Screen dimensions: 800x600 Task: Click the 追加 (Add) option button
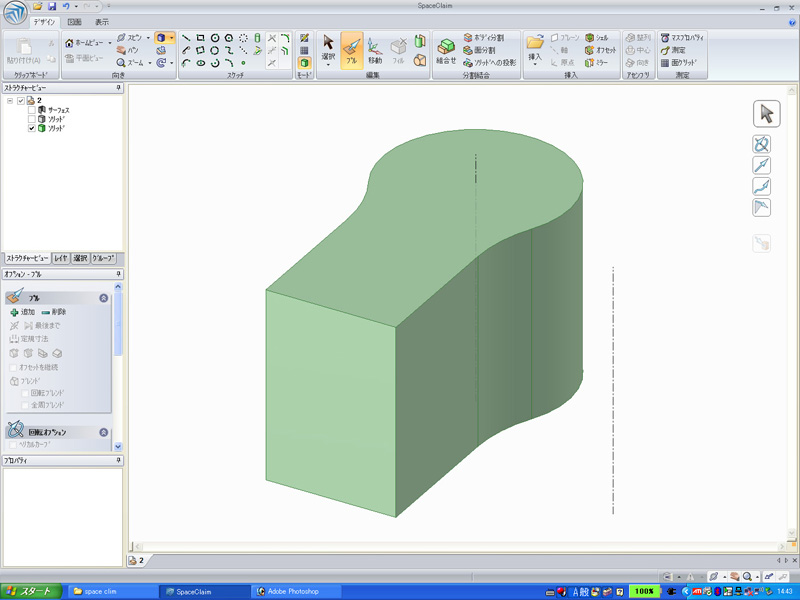click(22, 312)
